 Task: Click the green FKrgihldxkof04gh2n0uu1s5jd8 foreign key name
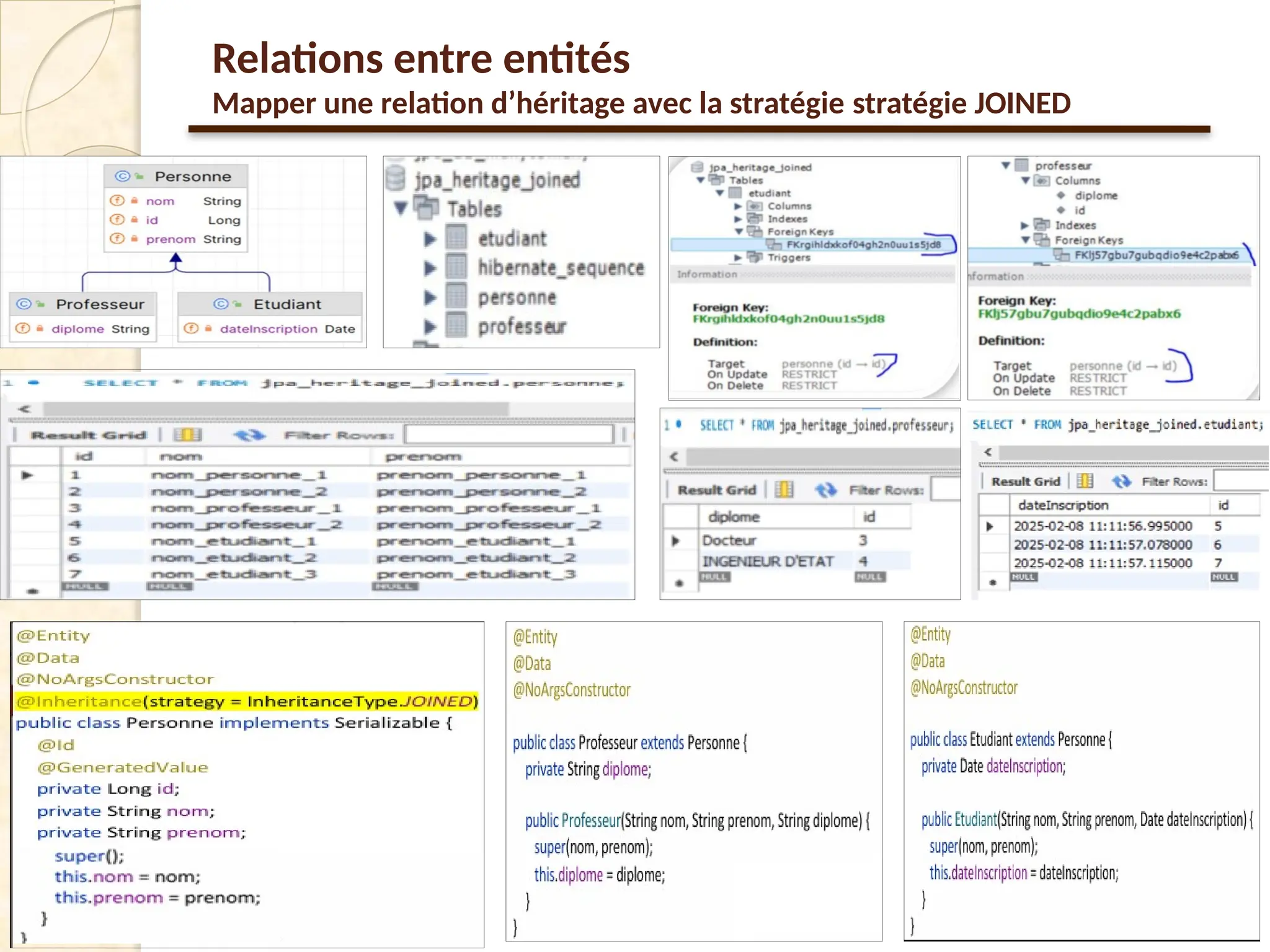788,319
